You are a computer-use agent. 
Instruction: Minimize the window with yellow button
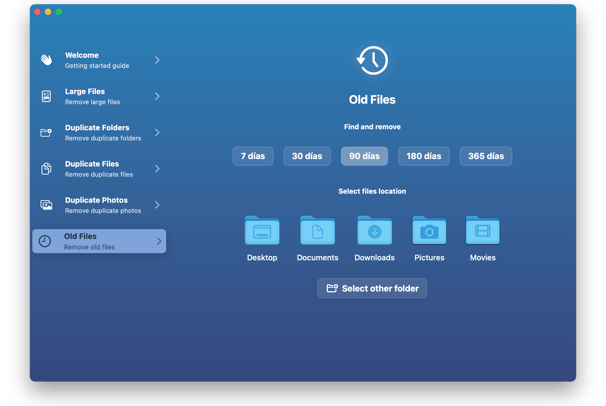[x=48, y=12]
